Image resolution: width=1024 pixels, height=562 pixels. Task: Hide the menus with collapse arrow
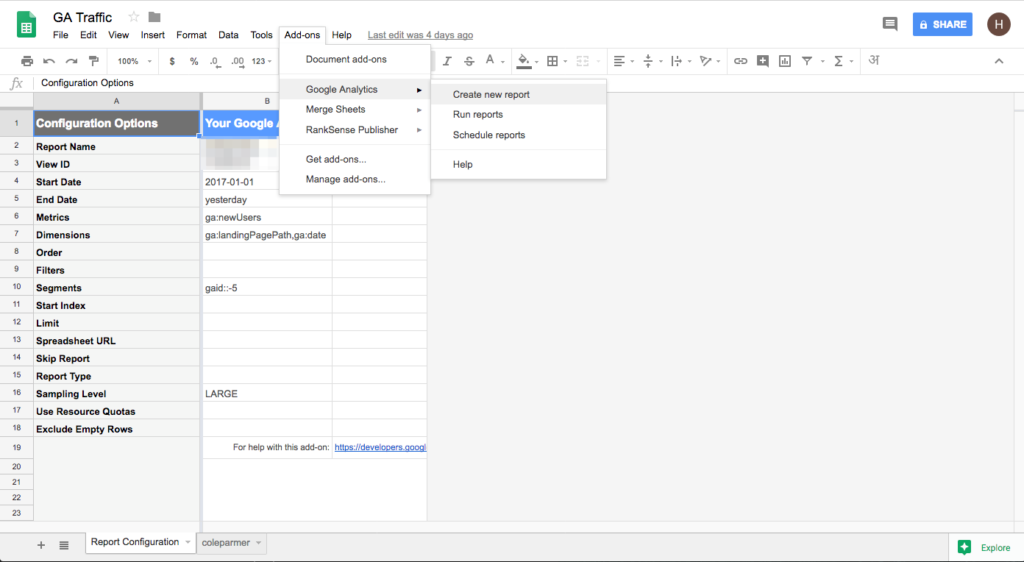(x=999, y=61)
